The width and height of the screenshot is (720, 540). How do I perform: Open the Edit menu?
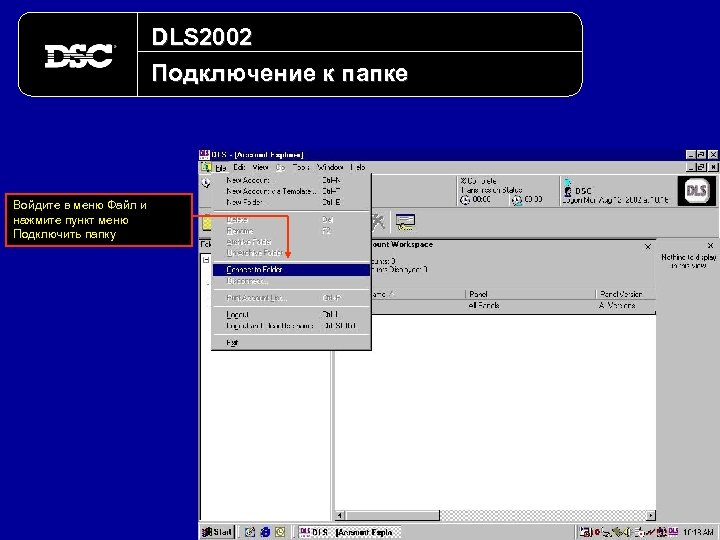coord(239,168)
